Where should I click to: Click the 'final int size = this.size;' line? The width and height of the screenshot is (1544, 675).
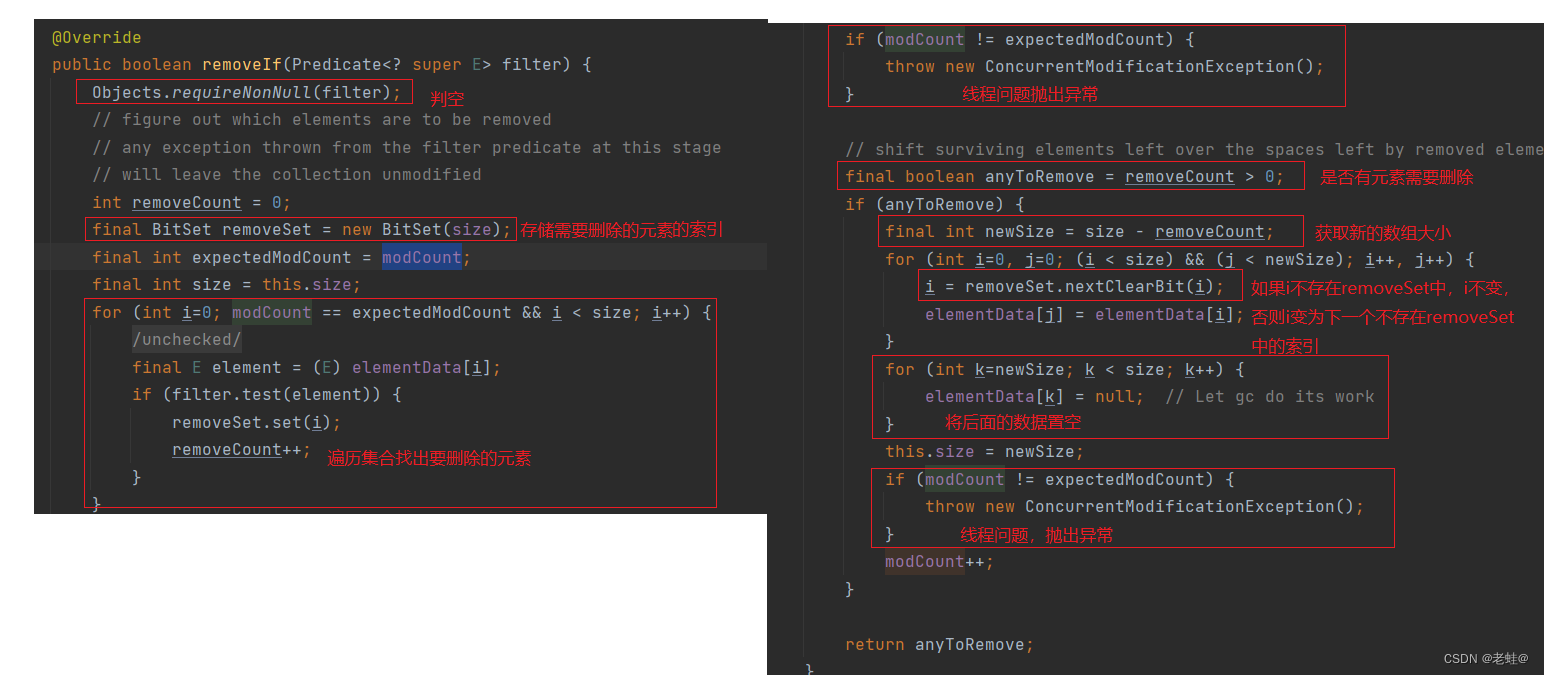click(x=226, y=285)
